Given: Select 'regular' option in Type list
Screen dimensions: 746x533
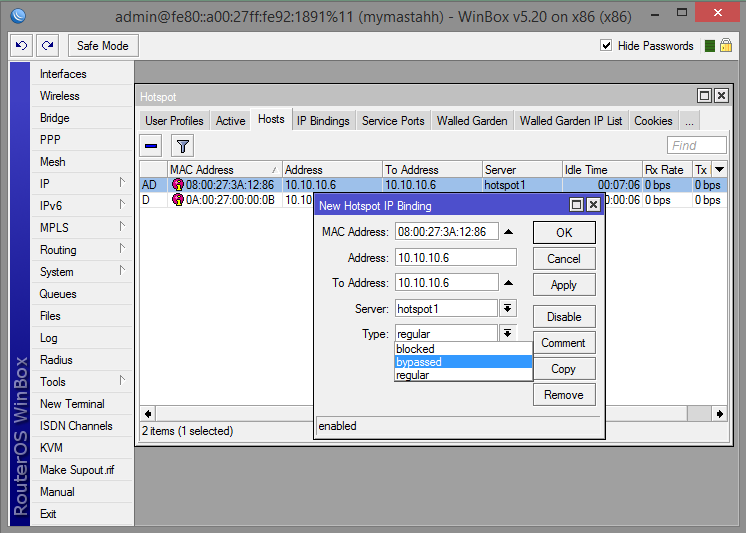Looking at the screenshot, I should [x=463, y=375].
